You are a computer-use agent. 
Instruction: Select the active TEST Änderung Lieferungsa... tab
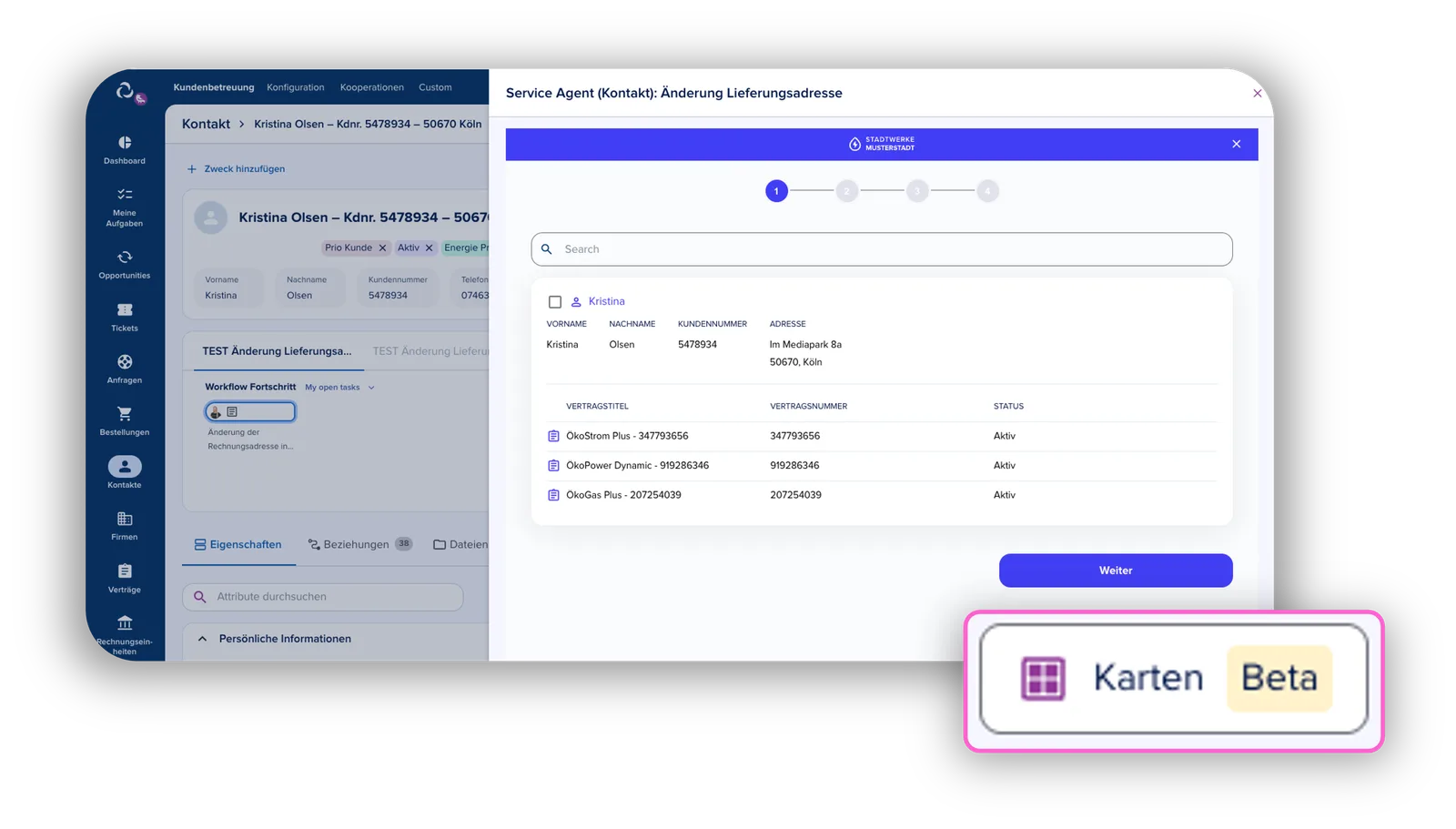pos(277,351)
